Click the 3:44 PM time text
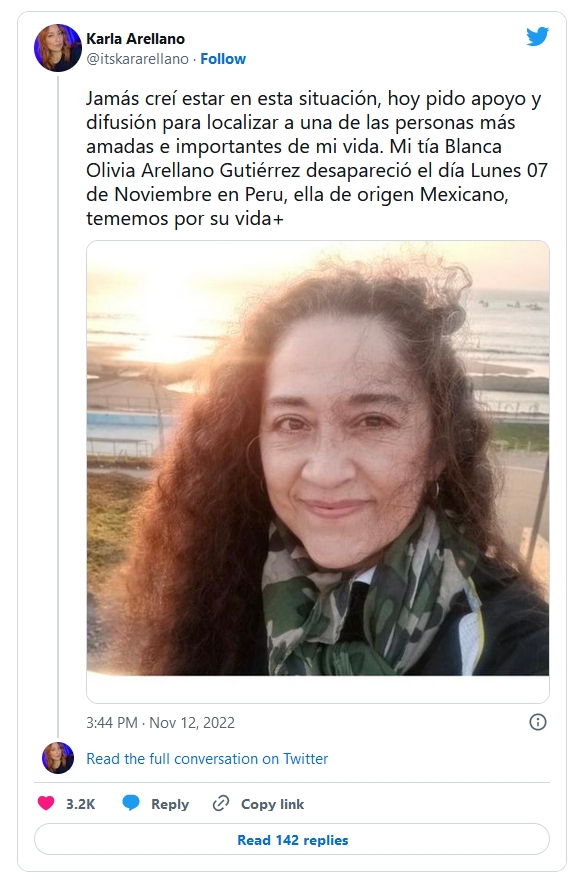Image resolution: width=581 pixels, height=882 pixels. (112, 722)
